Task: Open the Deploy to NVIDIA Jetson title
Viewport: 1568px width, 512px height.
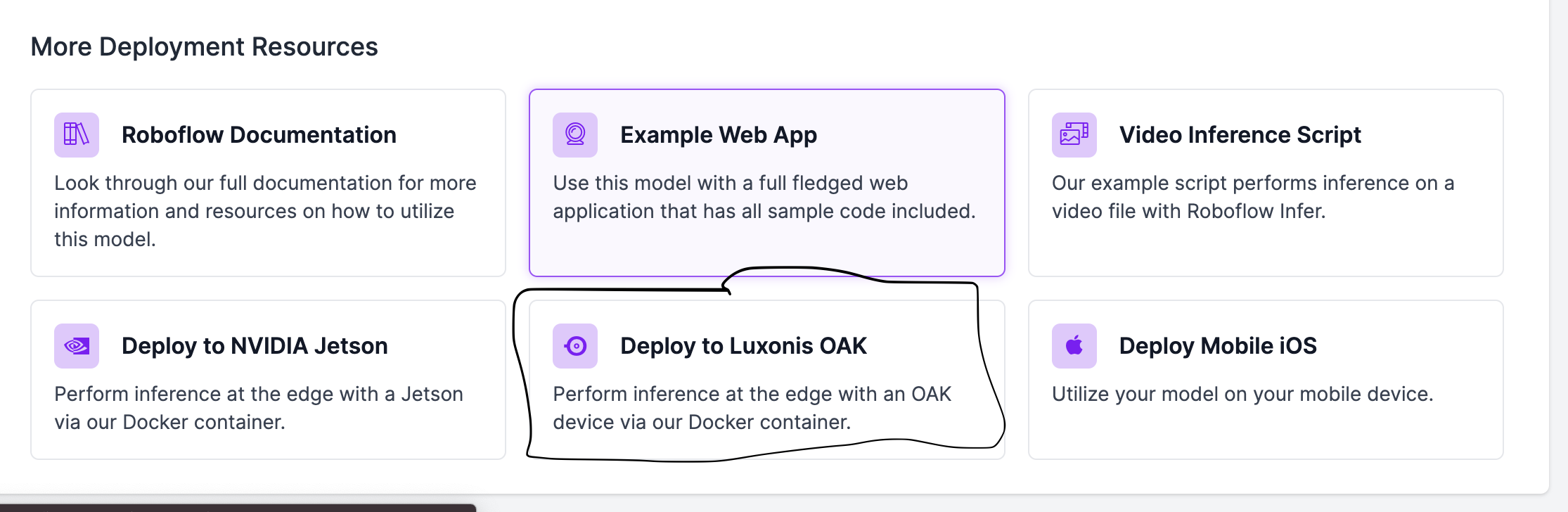Action: click(255, 345)
